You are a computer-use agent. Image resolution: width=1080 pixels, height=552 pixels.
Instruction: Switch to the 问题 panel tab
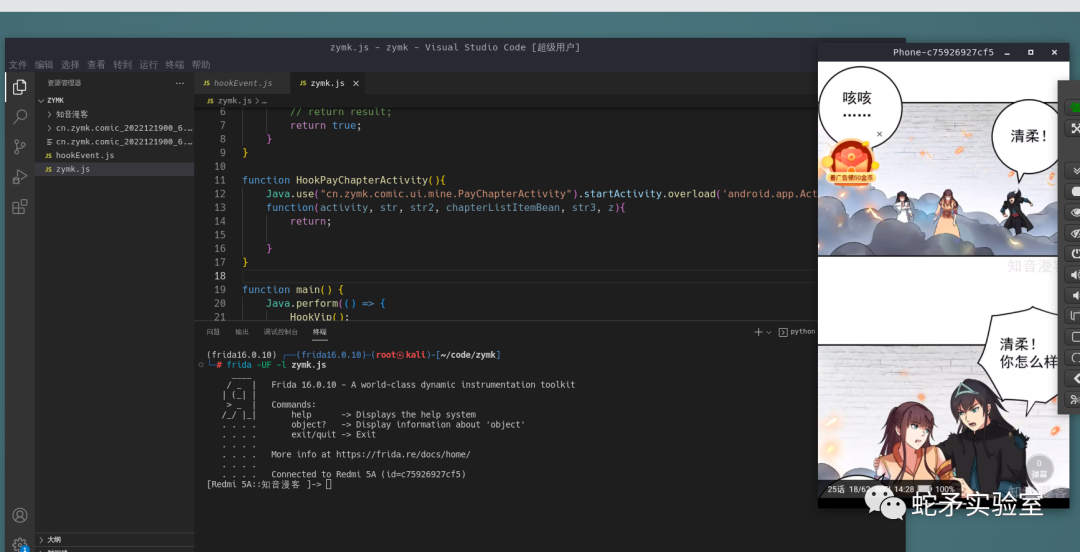pyautogui.click(x=214, y=332)
